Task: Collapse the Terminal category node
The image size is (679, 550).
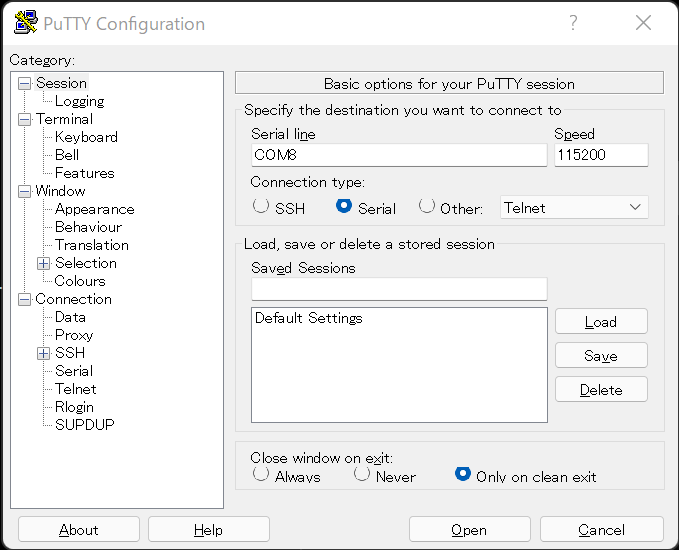Action: [25, 120]
